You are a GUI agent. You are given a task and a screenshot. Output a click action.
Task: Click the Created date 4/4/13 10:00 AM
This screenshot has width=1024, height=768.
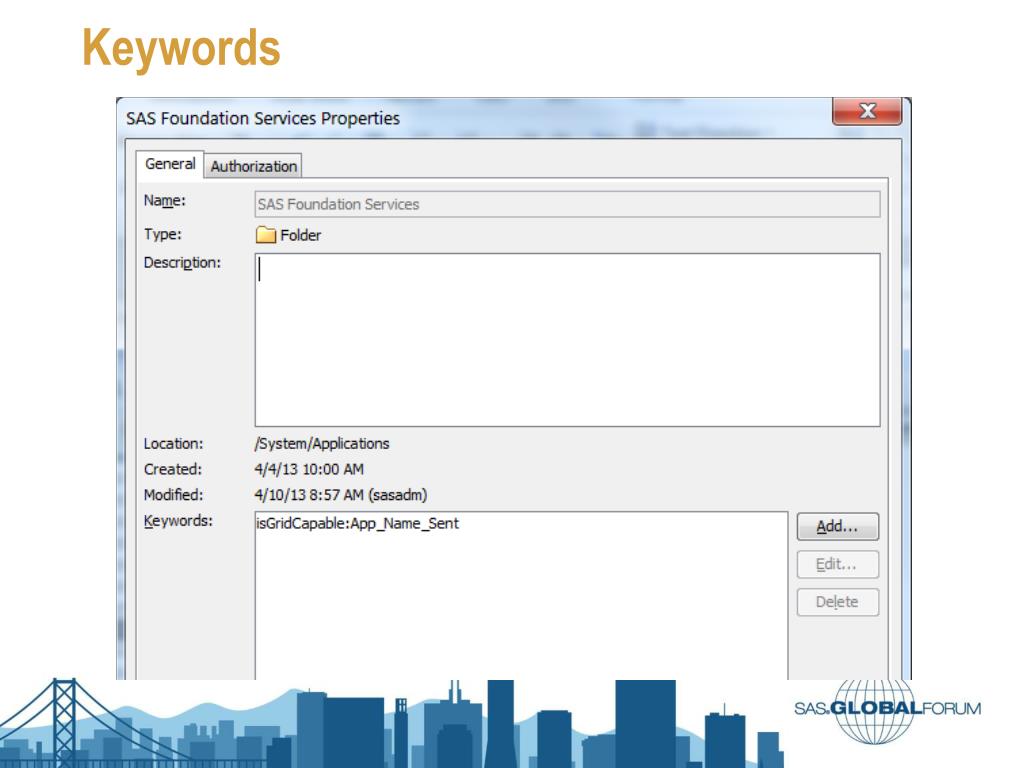pos(309,469)
